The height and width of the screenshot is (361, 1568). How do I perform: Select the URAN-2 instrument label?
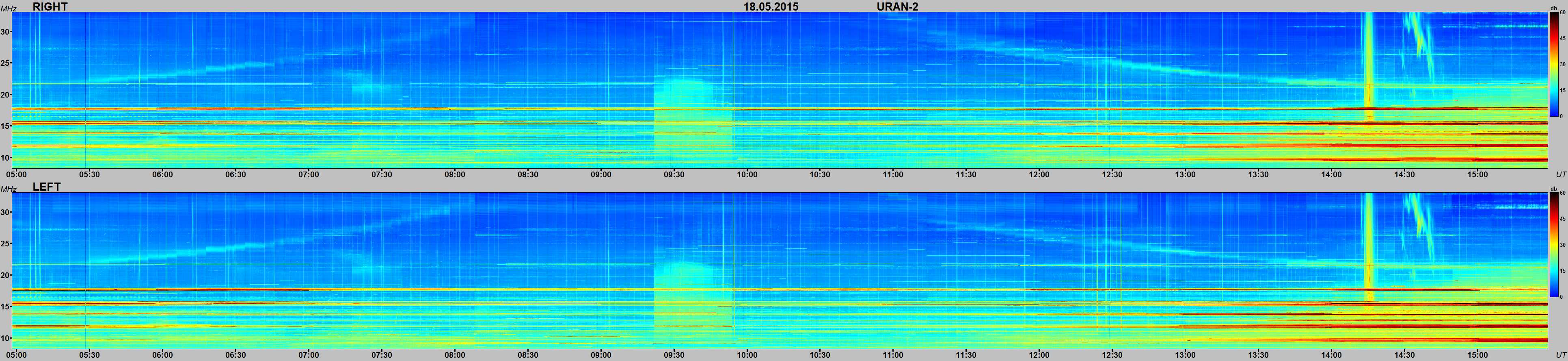coord(897,7)
